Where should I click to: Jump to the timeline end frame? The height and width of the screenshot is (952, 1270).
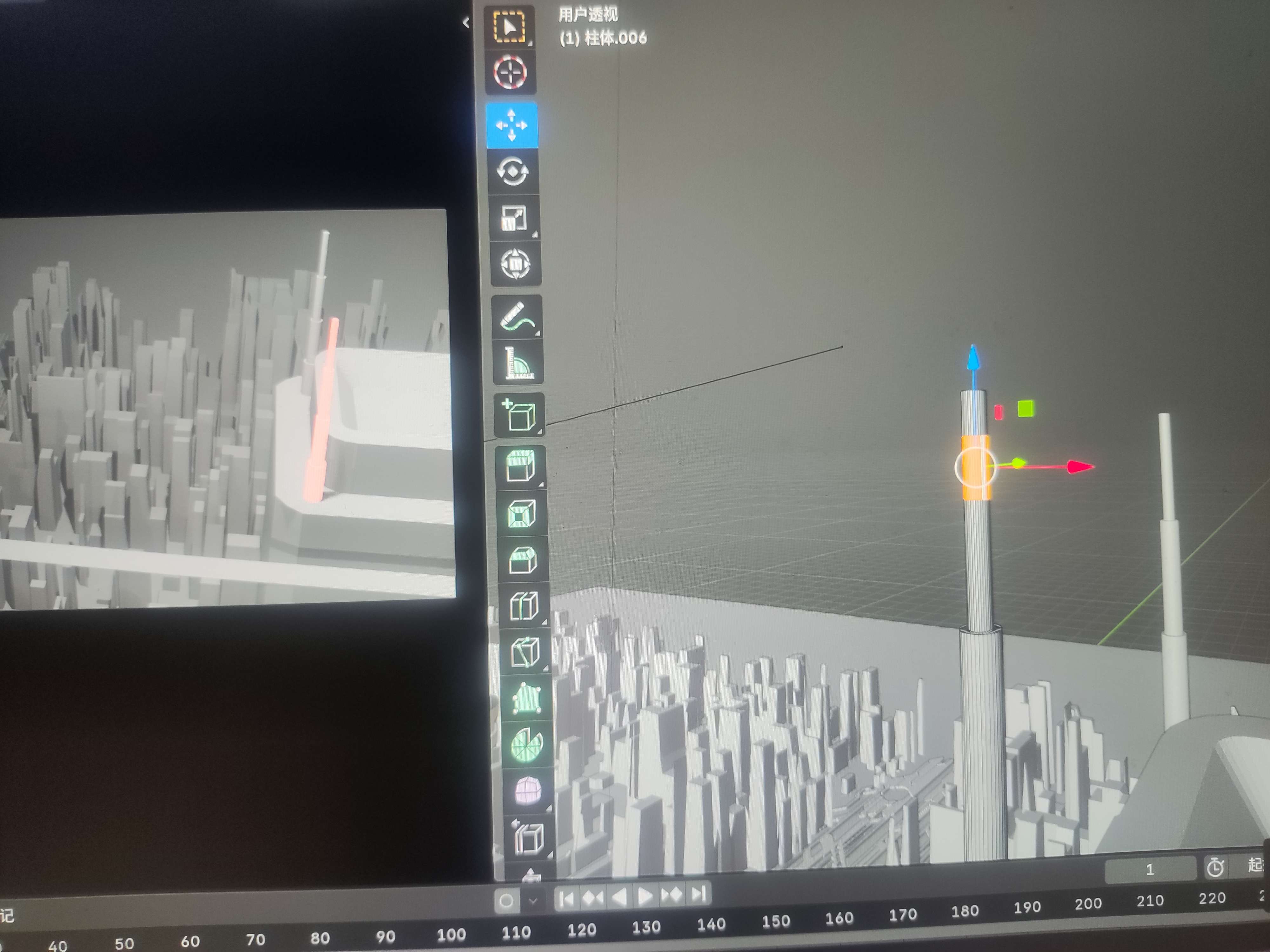click(x=698, y=894)
